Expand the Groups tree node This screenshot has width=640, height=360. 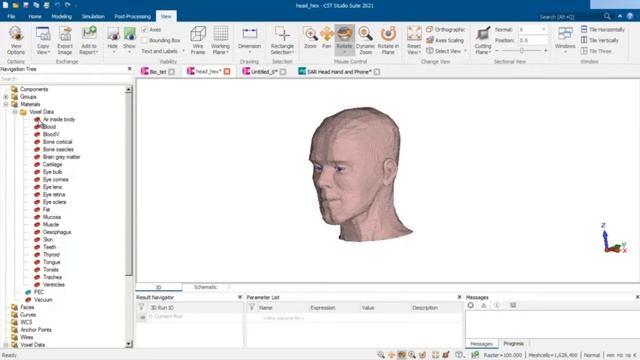[x=6, y=97]
